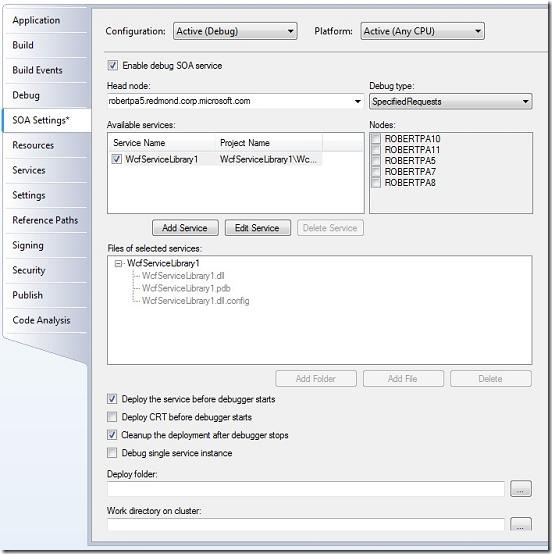Select WcfServiceLibrary1.pdb in the files tree

click(186, 288)
